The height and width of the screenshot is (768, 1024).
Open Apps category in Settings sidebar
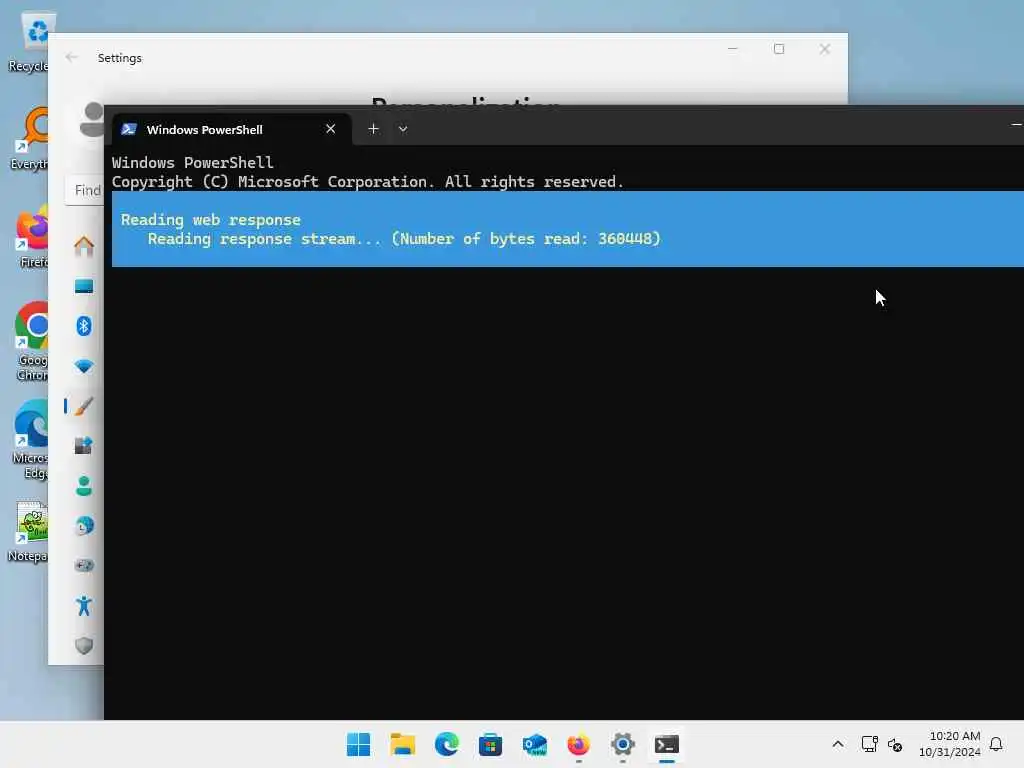[84, 446]
